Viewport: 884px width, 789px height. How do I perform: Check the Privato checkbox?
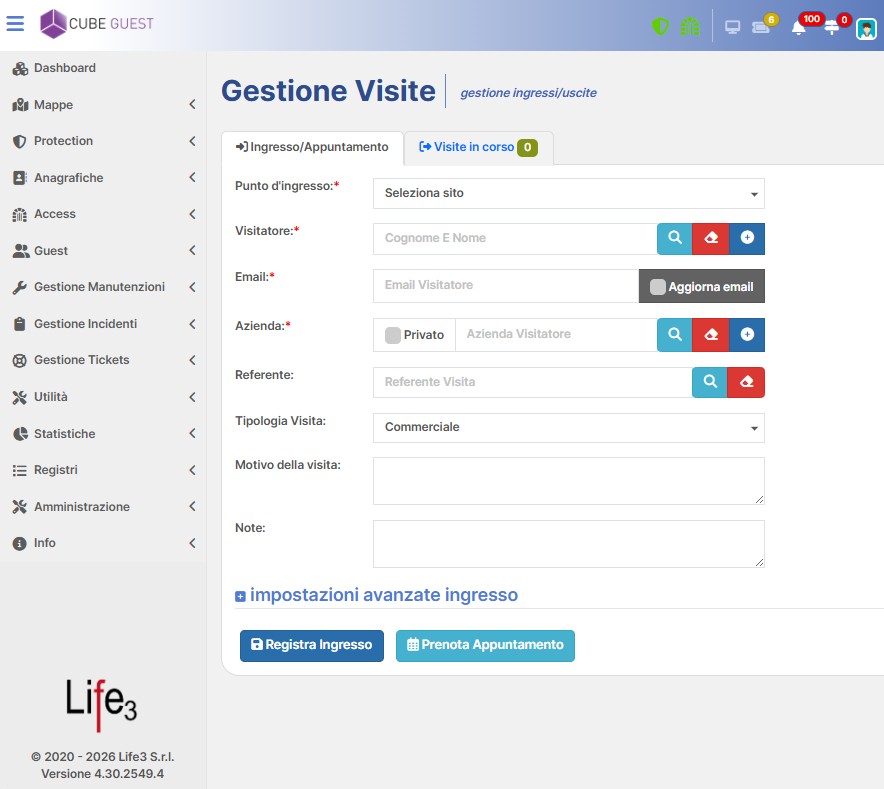pyautogui.click(x=392, y=335)
